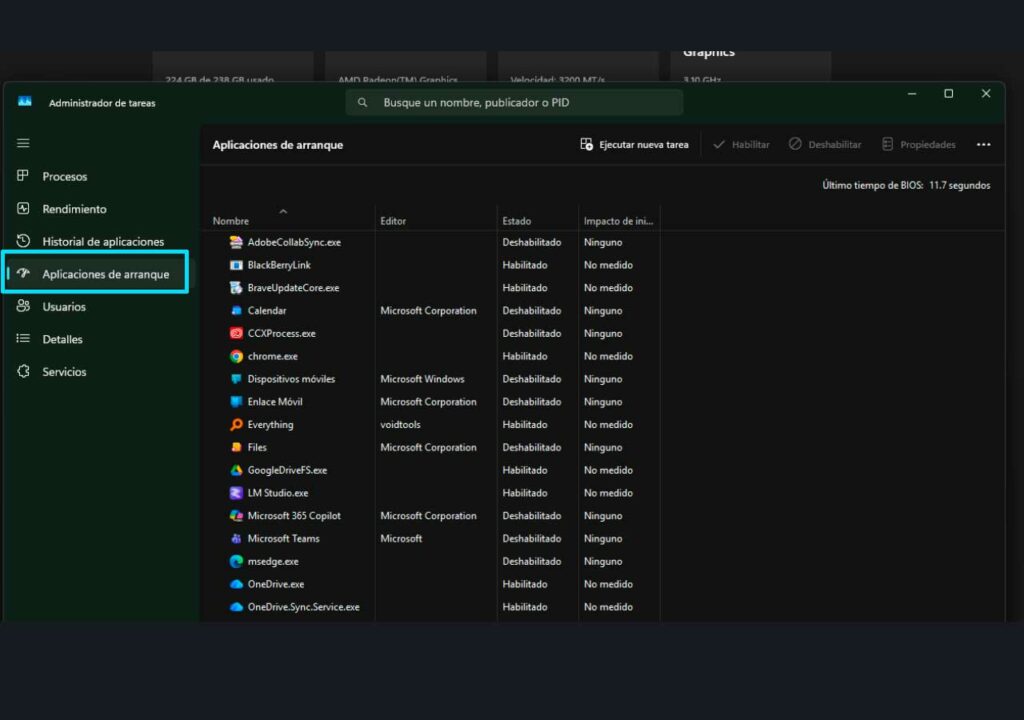Click No medido impact of LM Studio.exe
Screen dimensions: 1024x720
(x=608, y=493)
